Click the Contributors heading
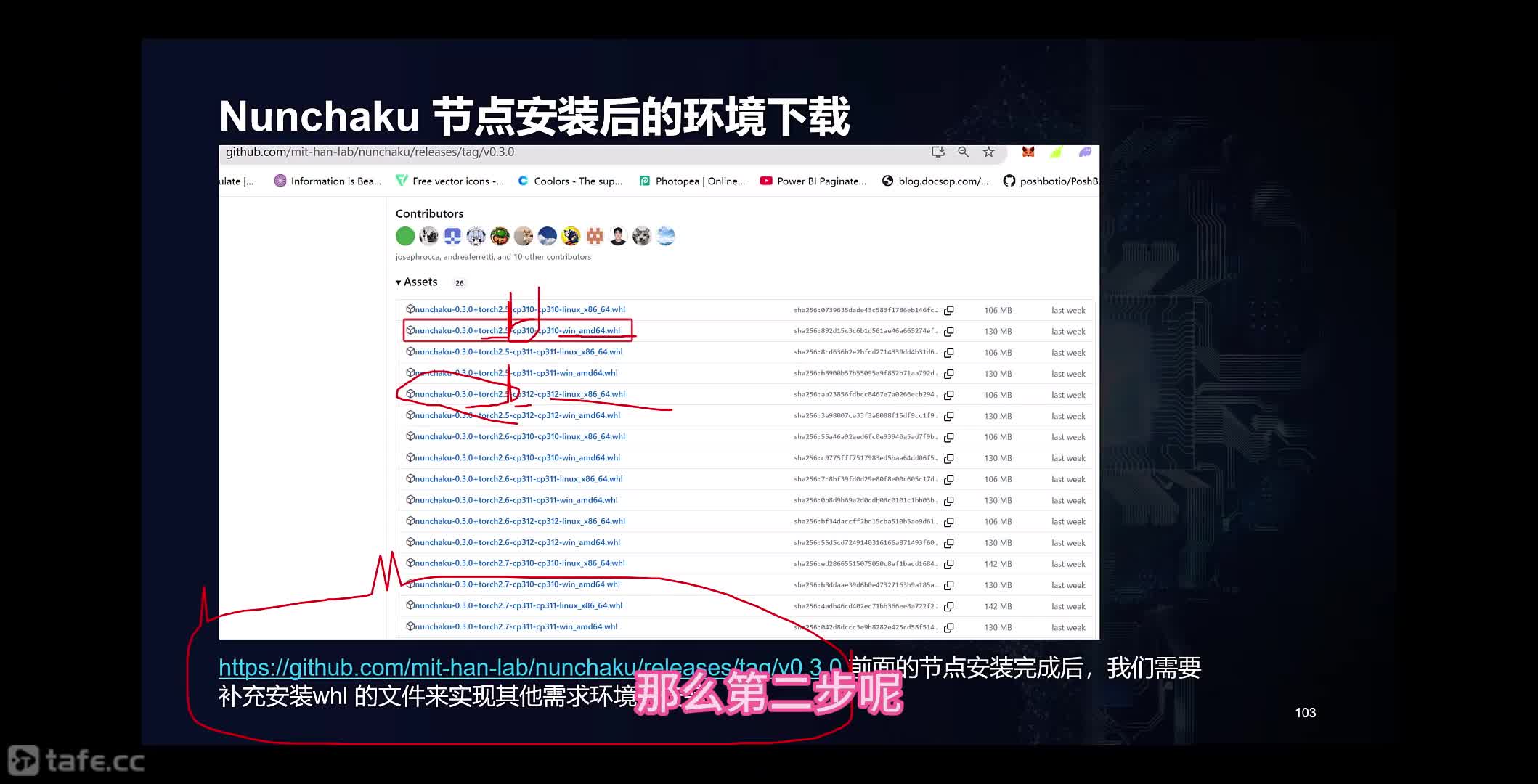Image resolution: width=1538 pixels, height=784 pixels. point(429,213)
